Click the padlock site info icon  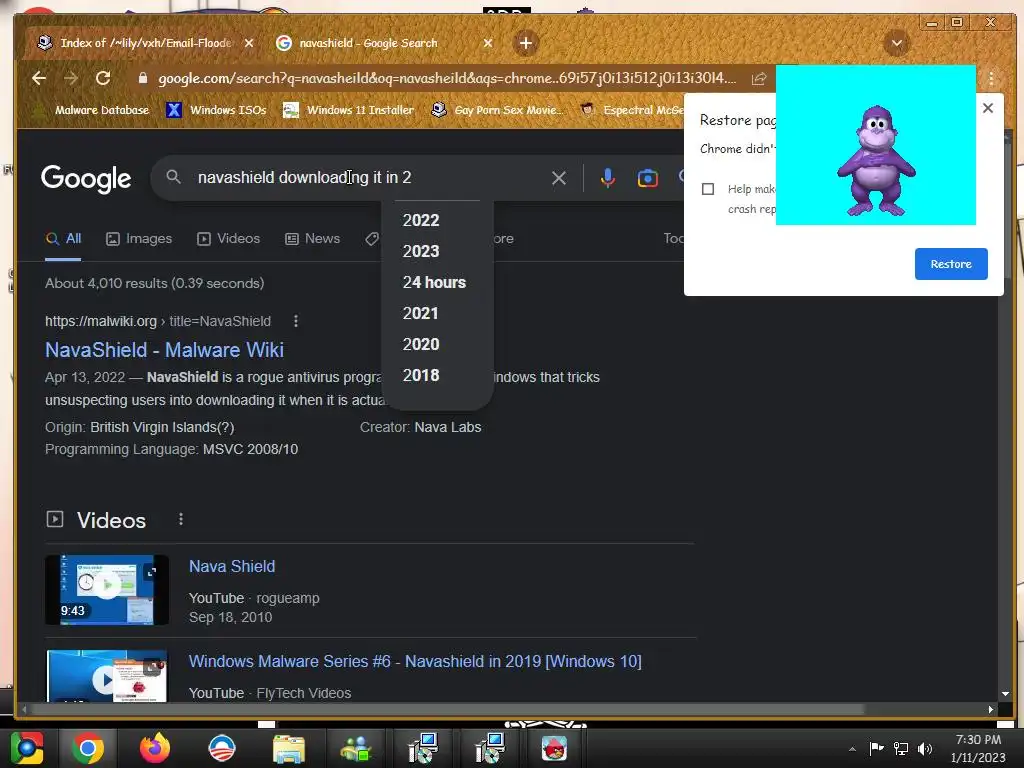tap(142, 78)
